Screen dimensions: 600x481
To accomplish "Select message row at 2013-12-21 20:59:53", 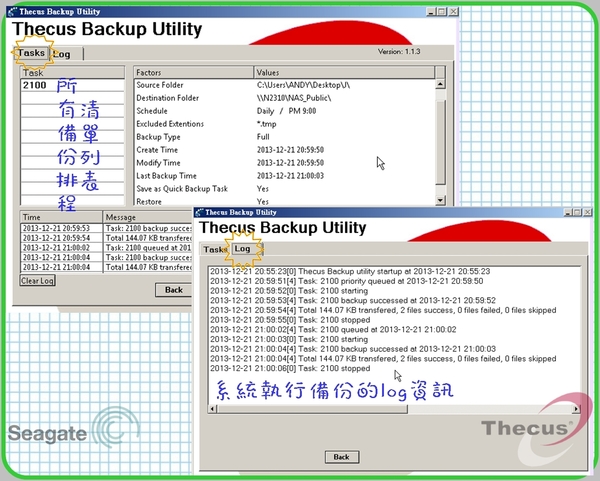I will [x=106, y=228].
